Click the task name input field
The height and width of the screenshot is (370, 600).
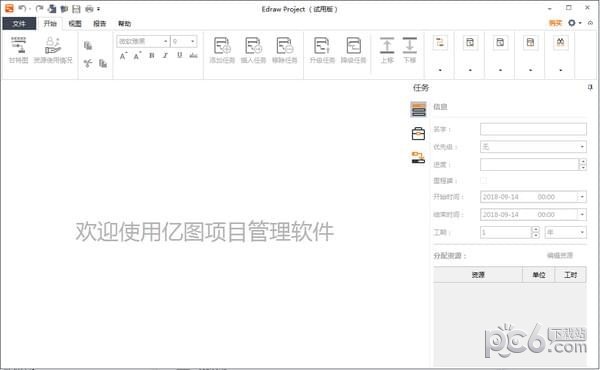(x=533, y=129)
